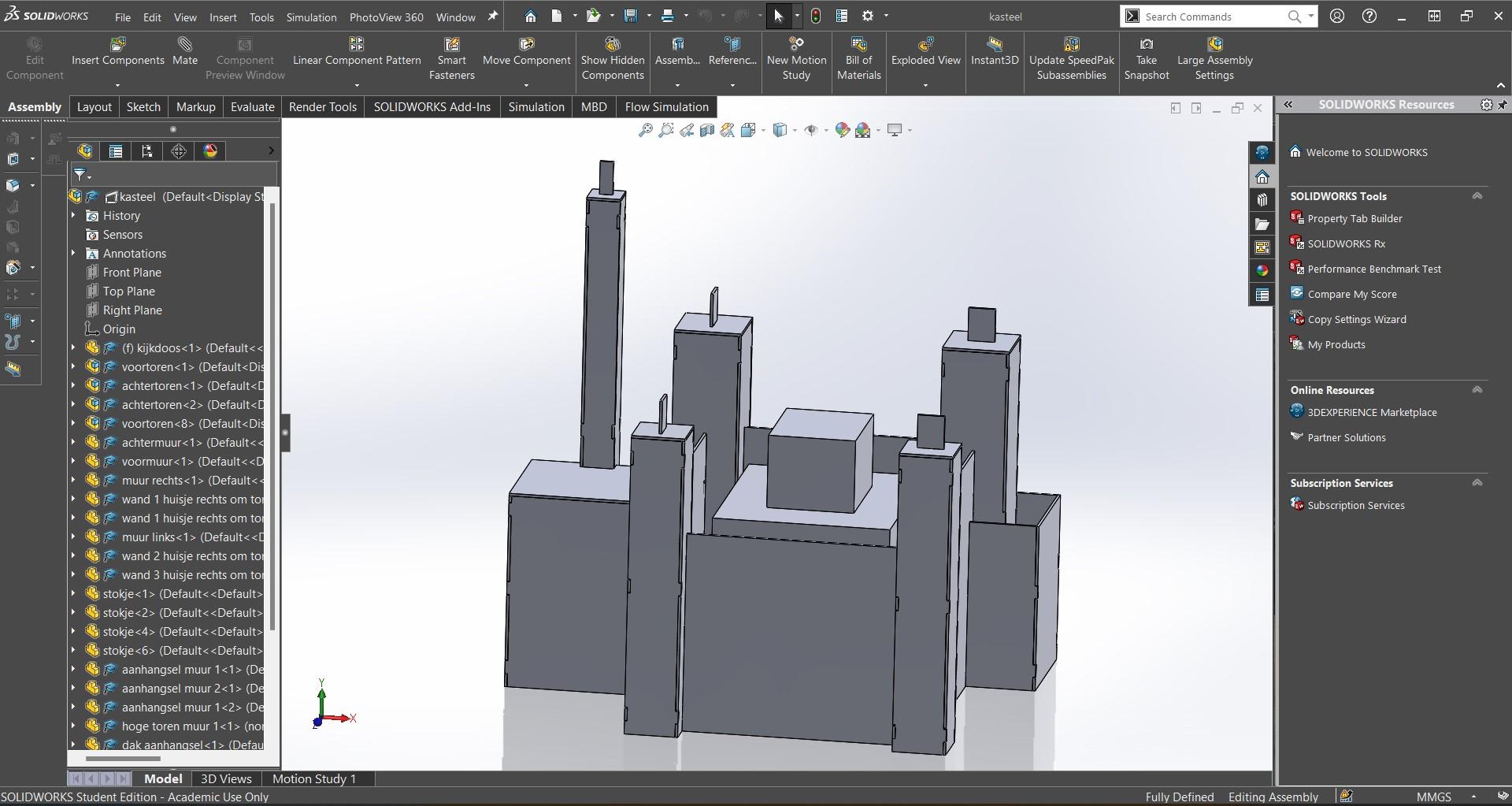Open the Bill of Materials tool

click(858, 58)
